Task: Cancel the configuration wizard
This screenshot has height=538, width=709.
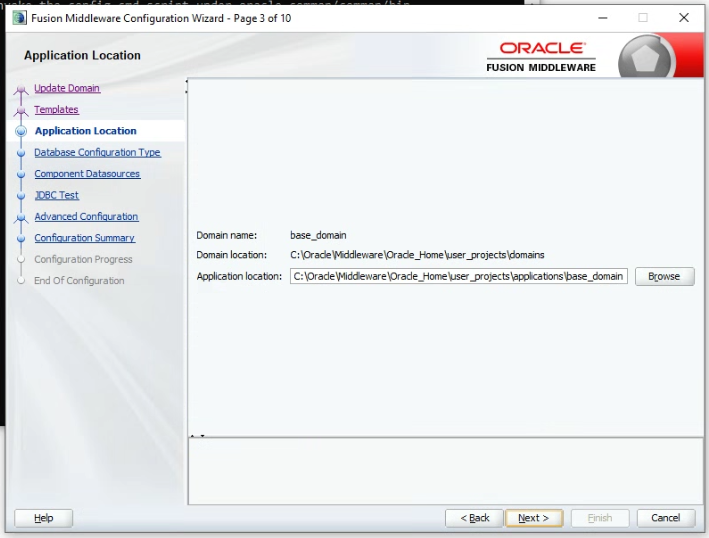Action: (666, 518)
